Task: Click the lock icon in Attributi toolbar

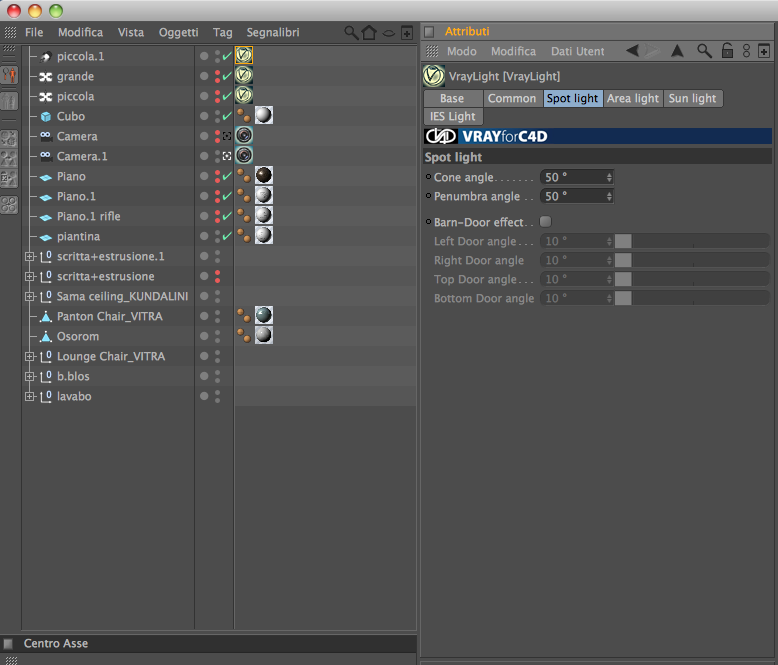Action: click(727, 51)
